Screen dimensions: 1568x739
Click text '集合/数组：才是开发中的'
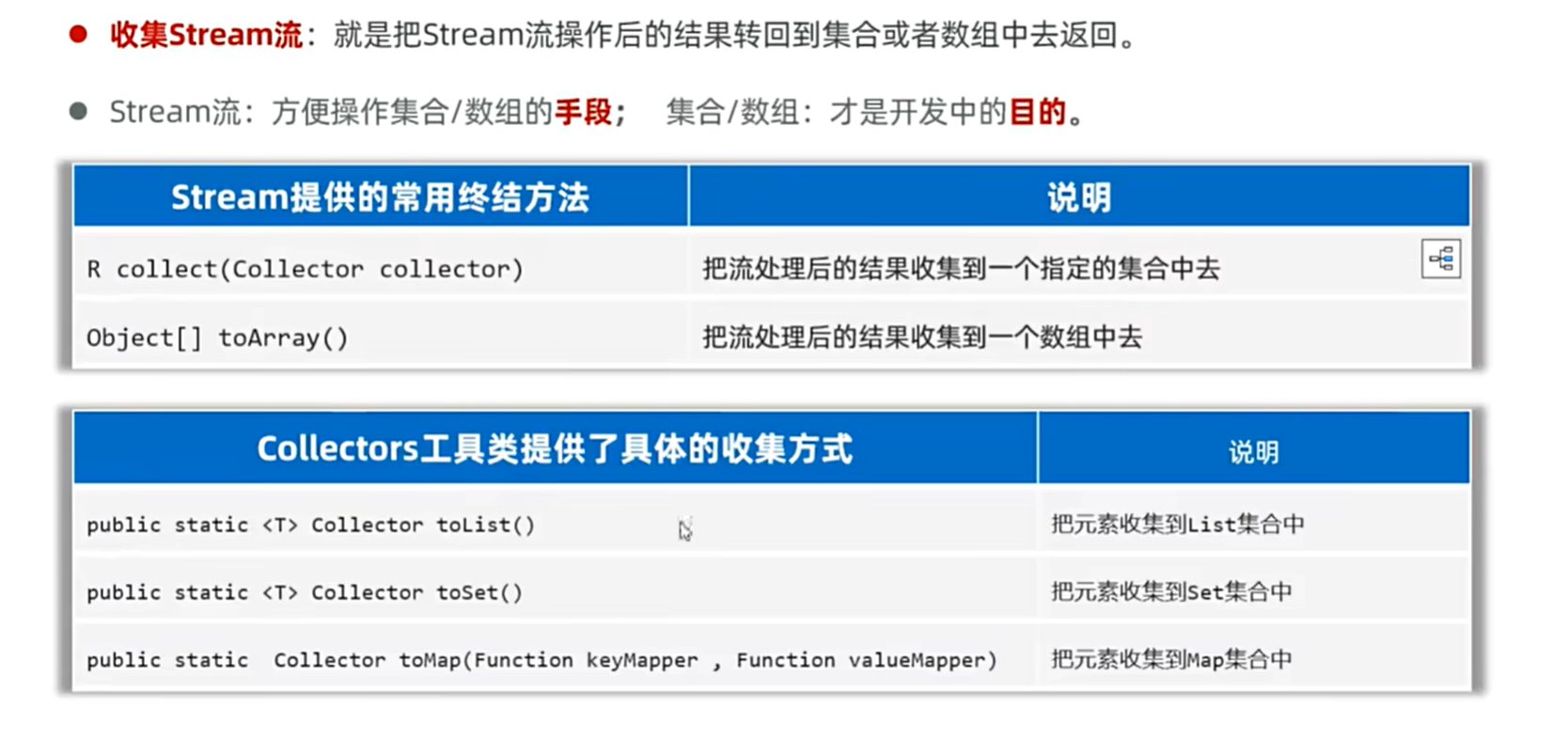837,112
